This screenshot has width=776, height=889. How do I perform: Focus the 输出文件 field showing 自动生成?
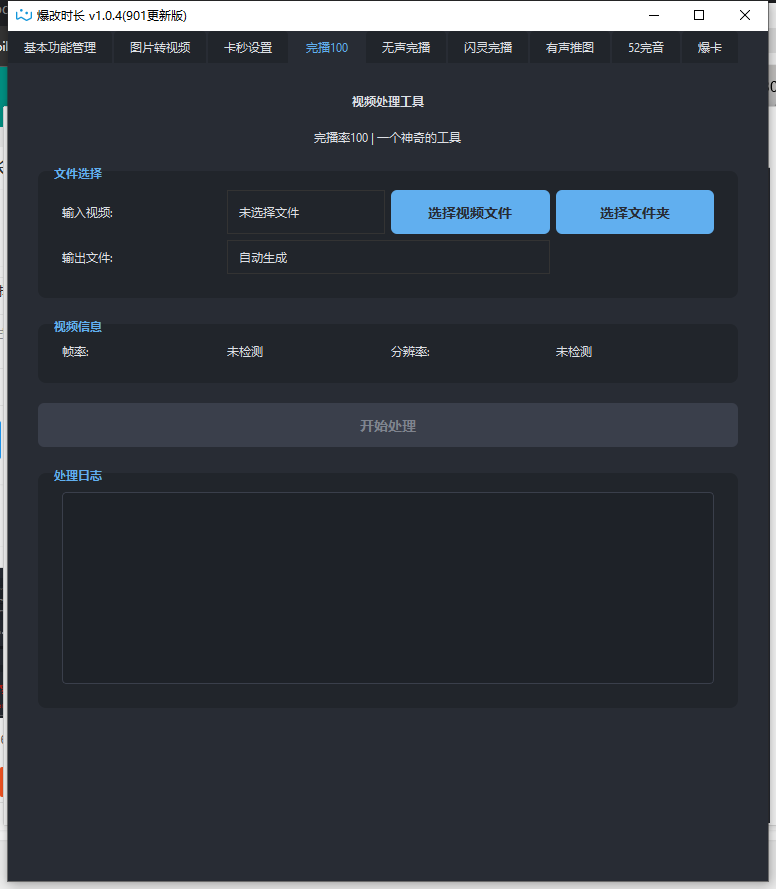(388, 257)
